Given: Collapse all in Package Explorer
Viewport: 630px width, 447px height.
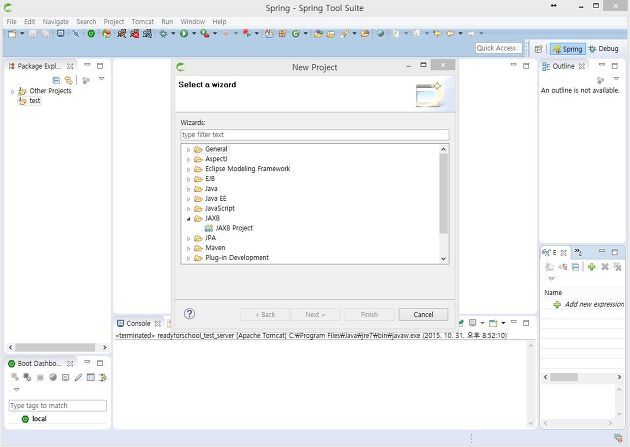Looking at the screenshot, I should (56, 80).
